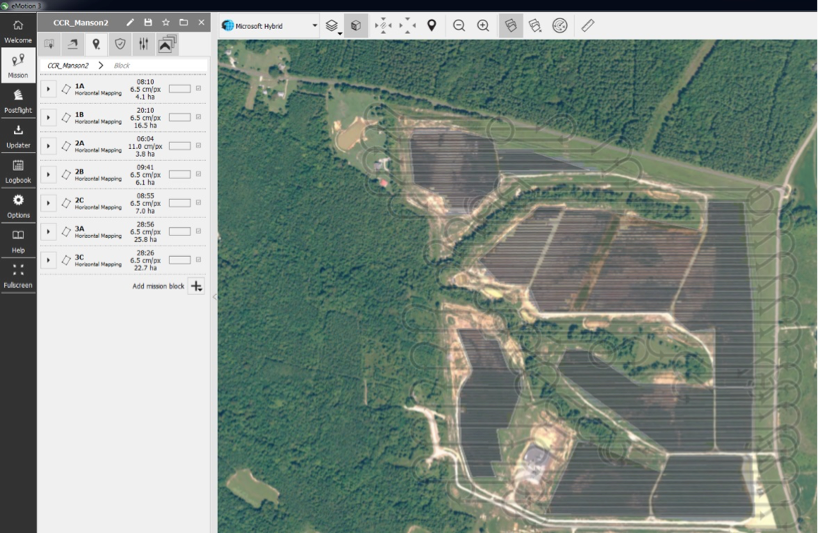Click the color box for block 2A

point(180,146)
